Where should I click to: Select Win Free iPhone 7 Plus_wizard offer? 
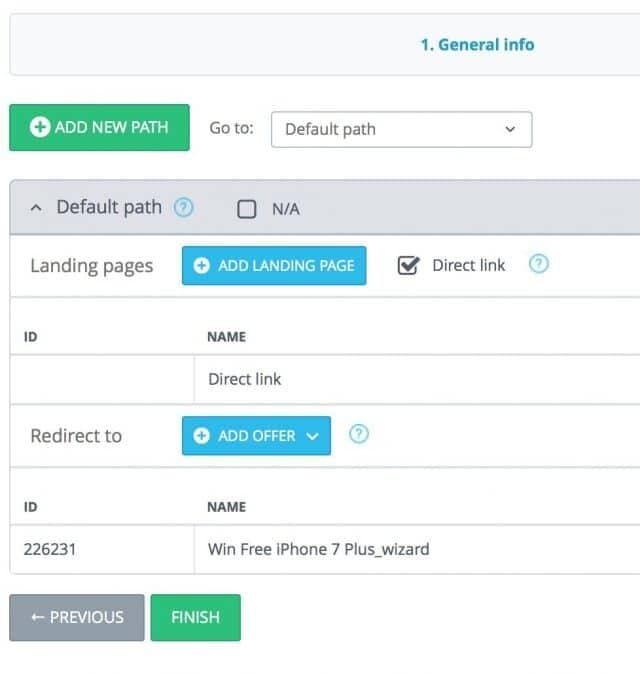[x=318, y=549]
